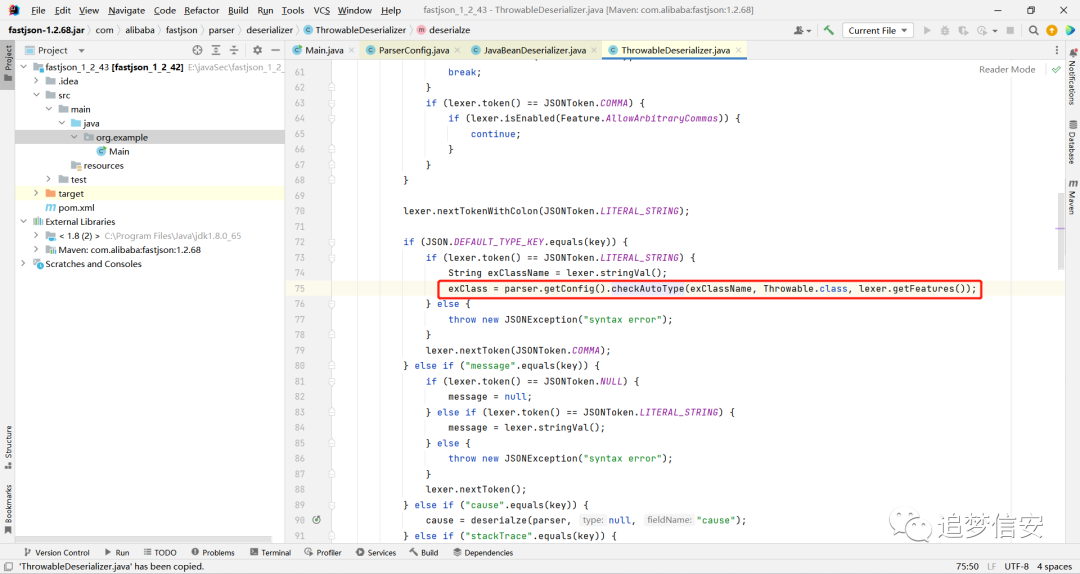The width and height of the screenshot is (1080, 574).
Task: Expand the target folder
Action: [37, 194]
